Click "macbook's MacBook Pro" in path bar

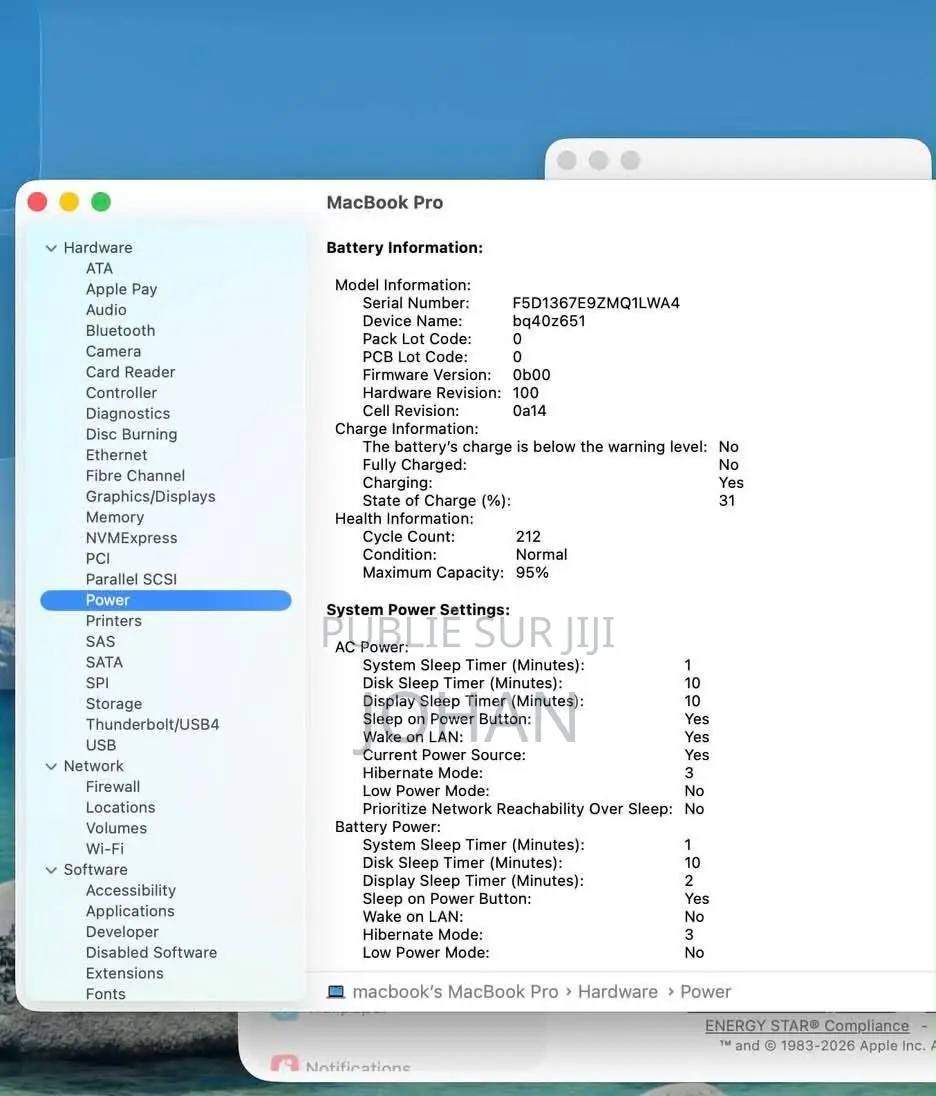coord(455,992)
